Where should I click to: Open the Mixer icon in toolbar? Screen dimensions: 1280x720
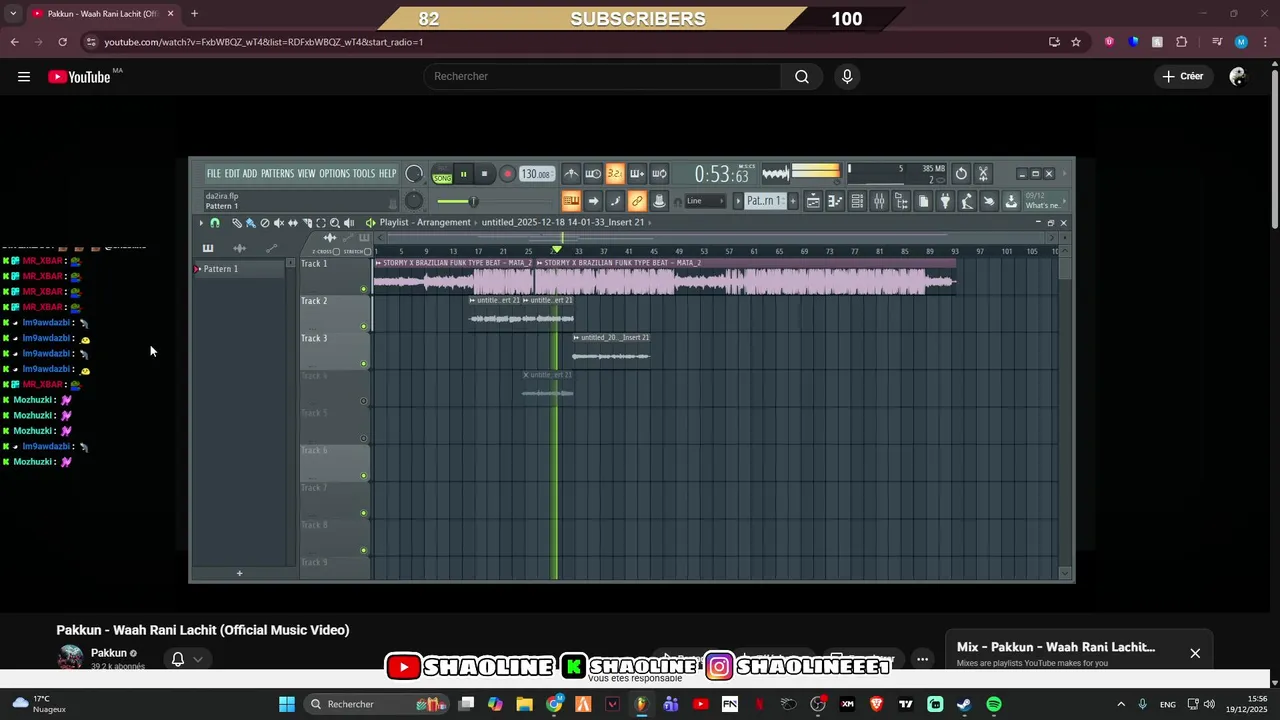(879, 201)
